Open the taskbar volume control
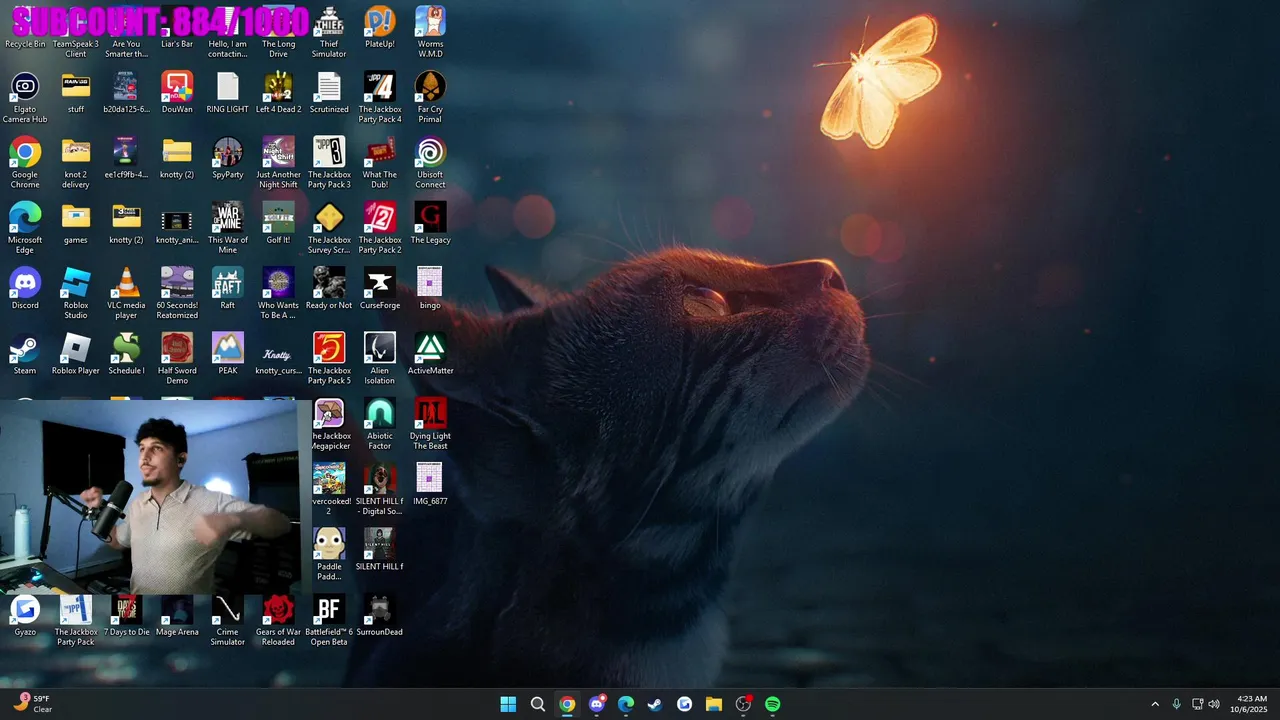The width and height of the screenshot is (1280, 720). [x=1214, y=704]
